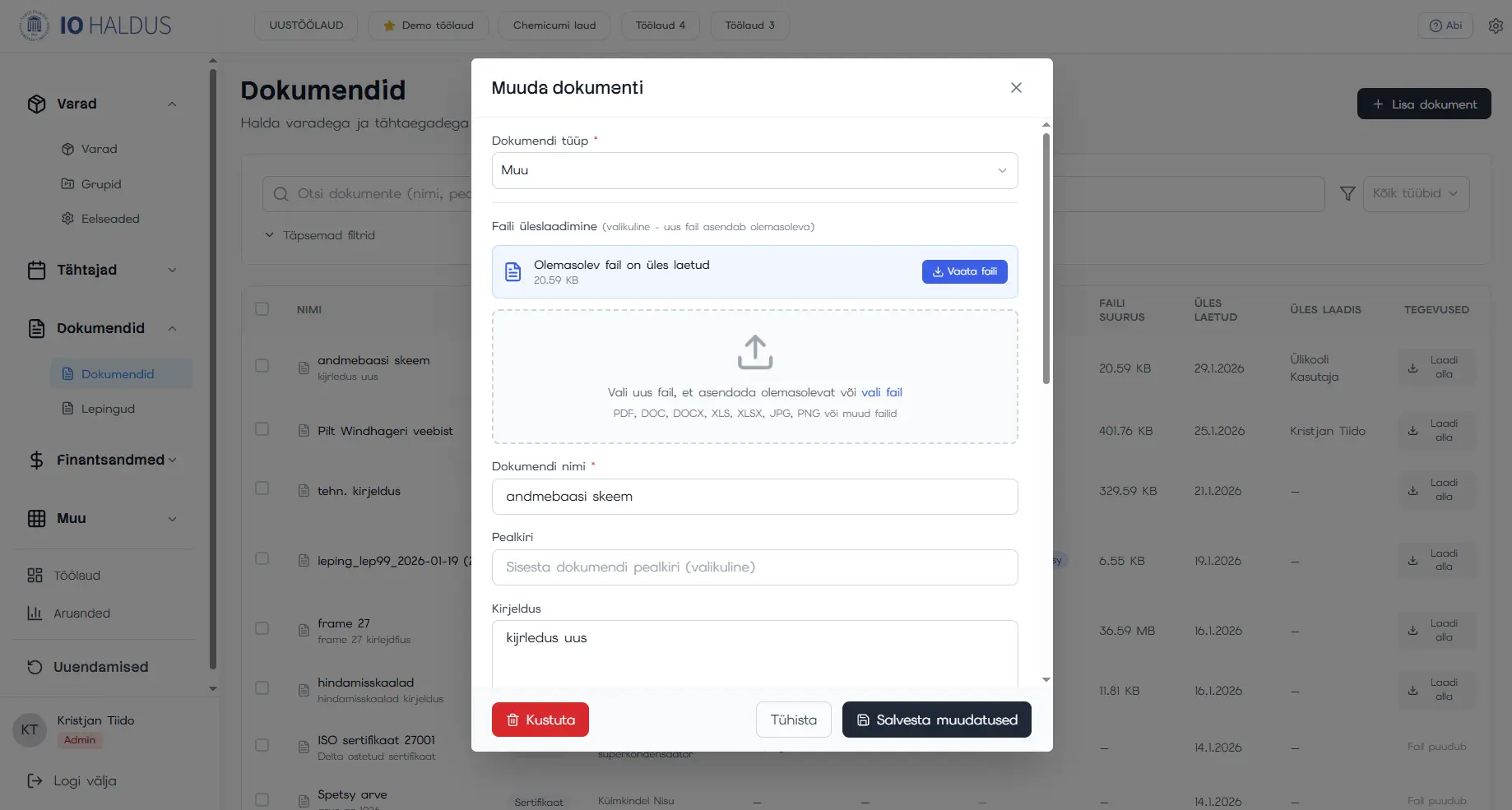Screen dimensions: 1512x810
Task: Check the andmebaasi skeem row checkbox
Action: click(262, 366)
